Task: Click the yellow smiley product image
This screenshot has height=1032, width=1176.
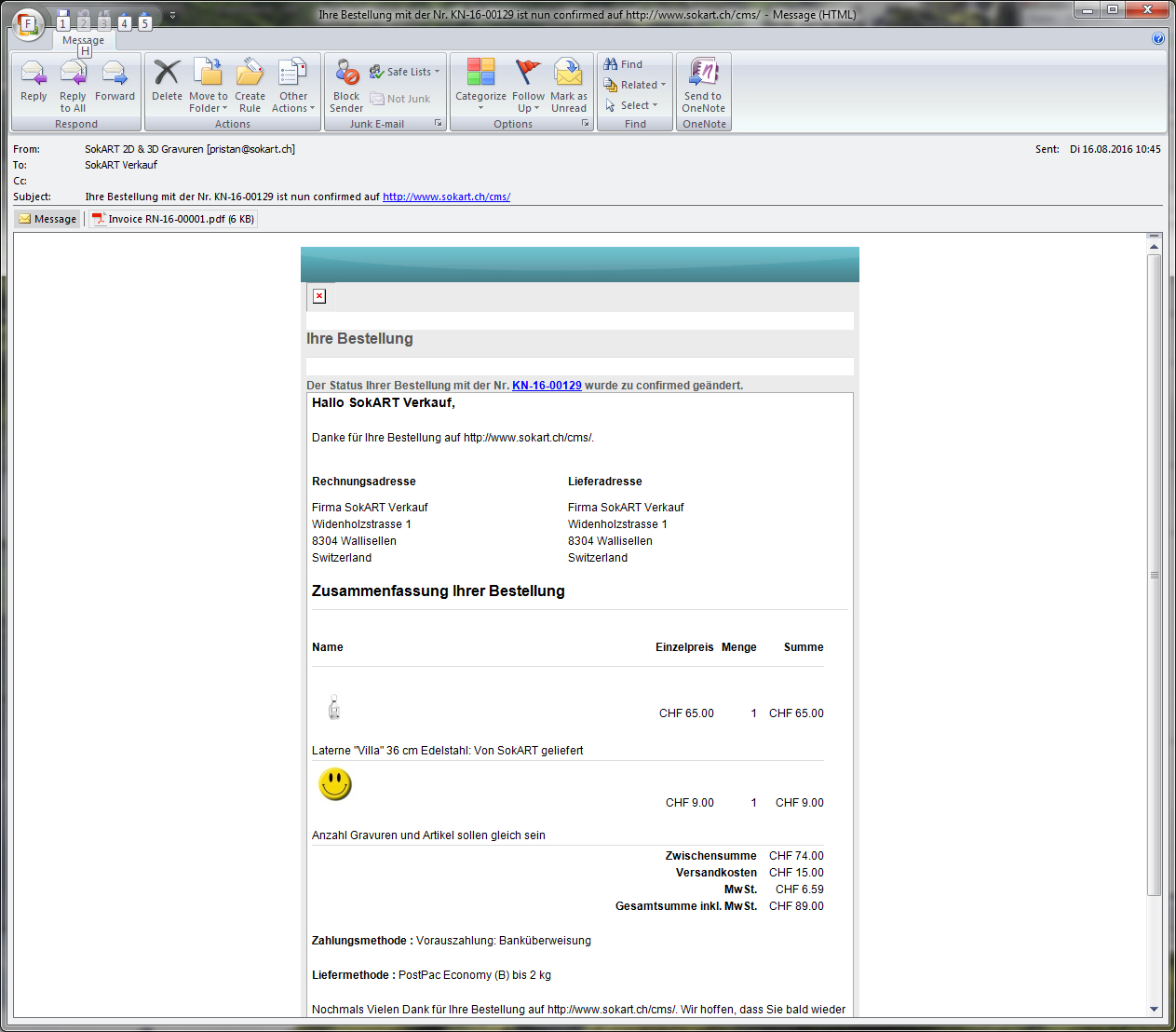Action: (335, 784)
